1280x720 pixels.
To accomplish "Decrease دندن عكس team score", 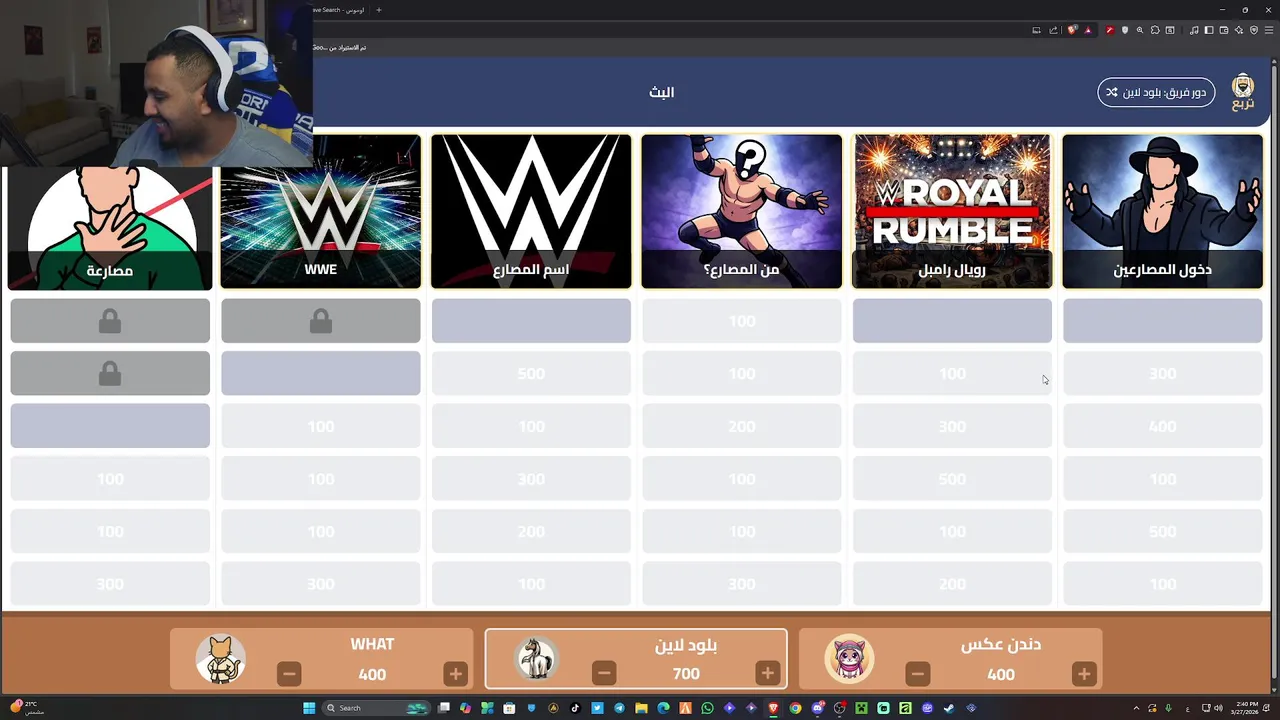I will pyautogui.click(x=918, y=674).
